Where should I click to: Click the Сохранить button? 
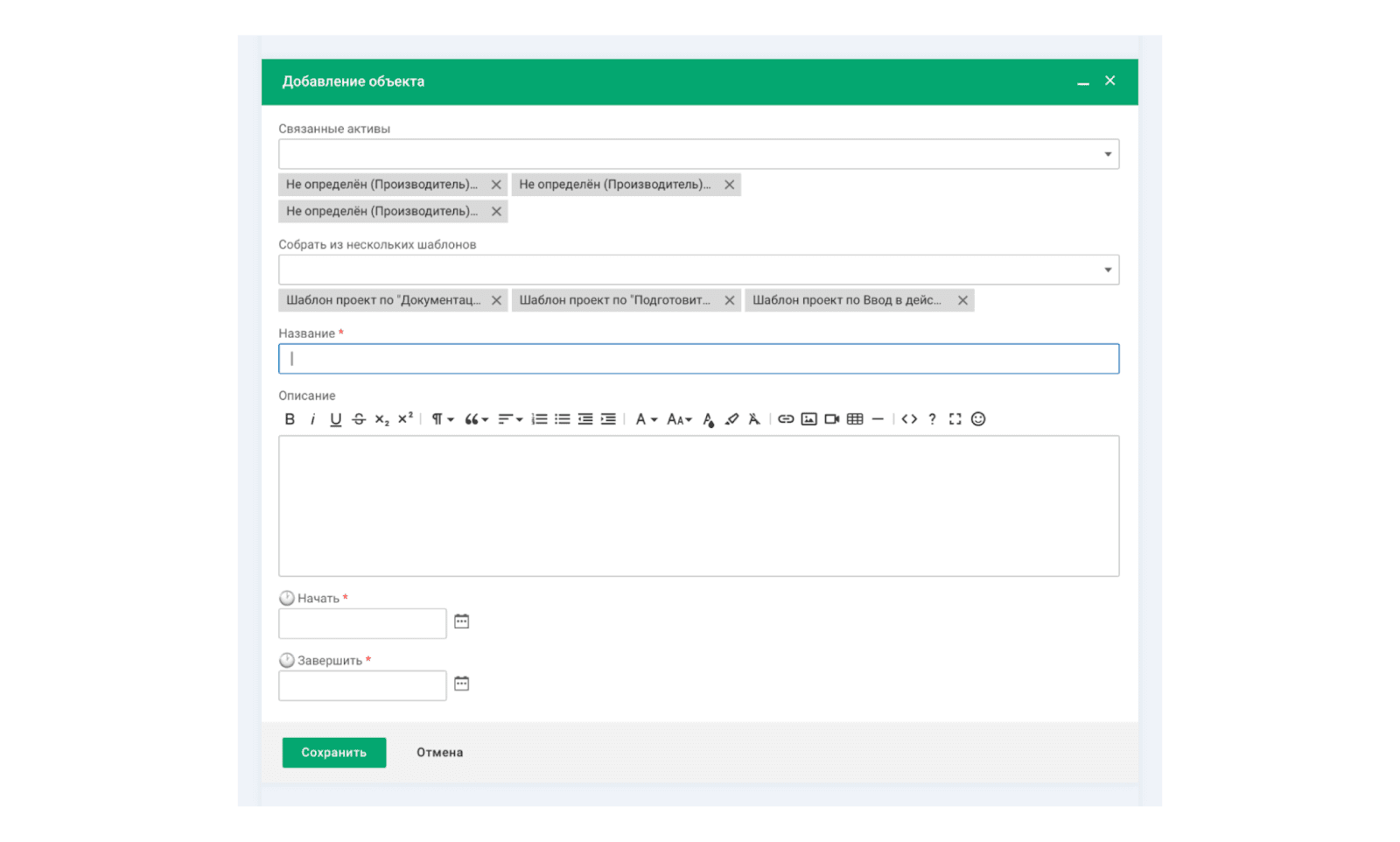click(x=333, y=753)
